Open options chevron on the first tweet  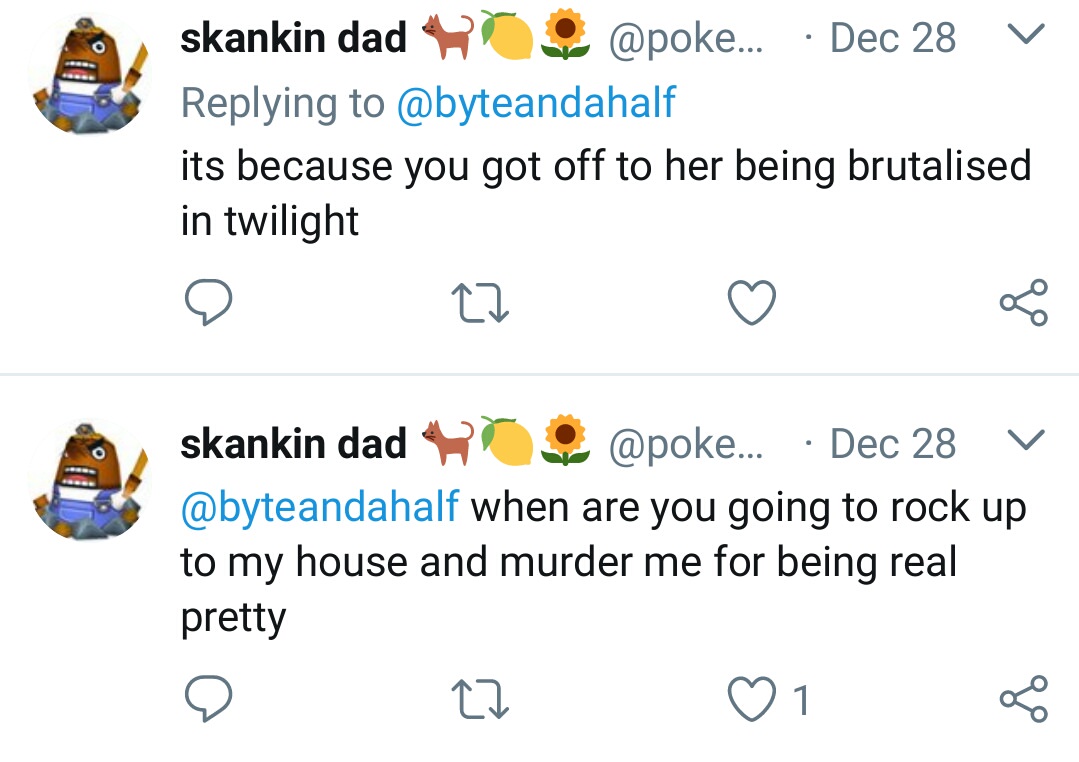(x=1025, y=34)
